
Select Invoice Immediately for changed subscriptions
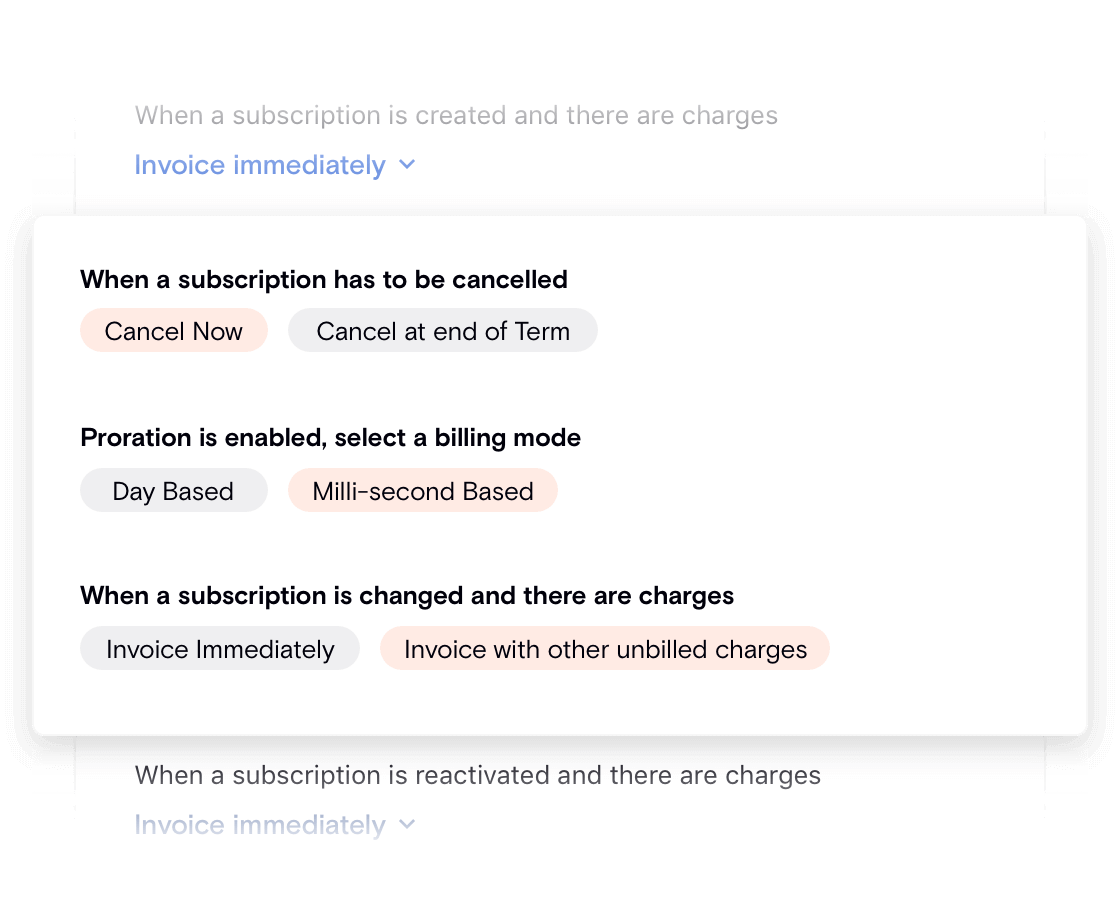coord(219,648)
